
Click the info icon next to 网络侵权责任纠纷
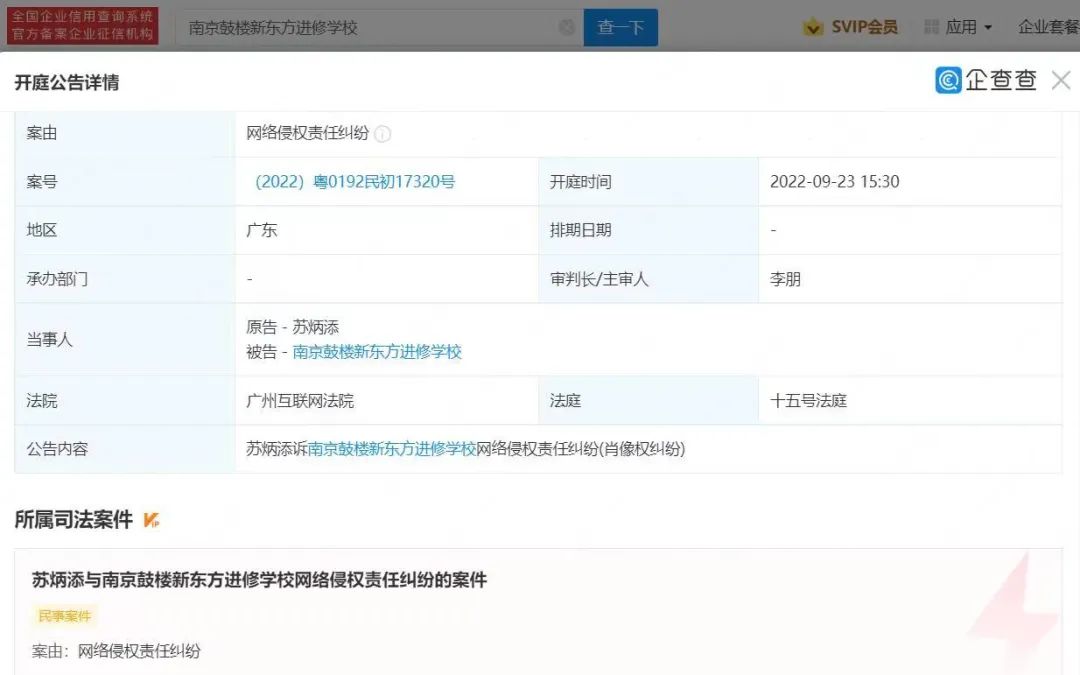382,133
